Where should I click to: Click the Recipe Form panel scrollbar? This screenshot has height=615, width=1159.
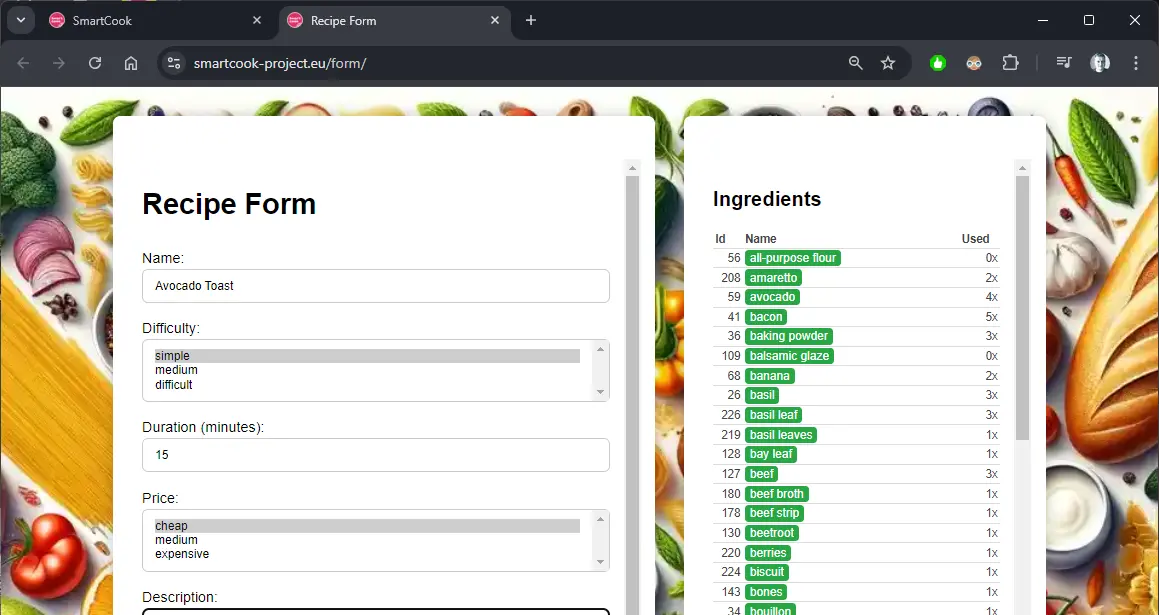click(632, 395)
